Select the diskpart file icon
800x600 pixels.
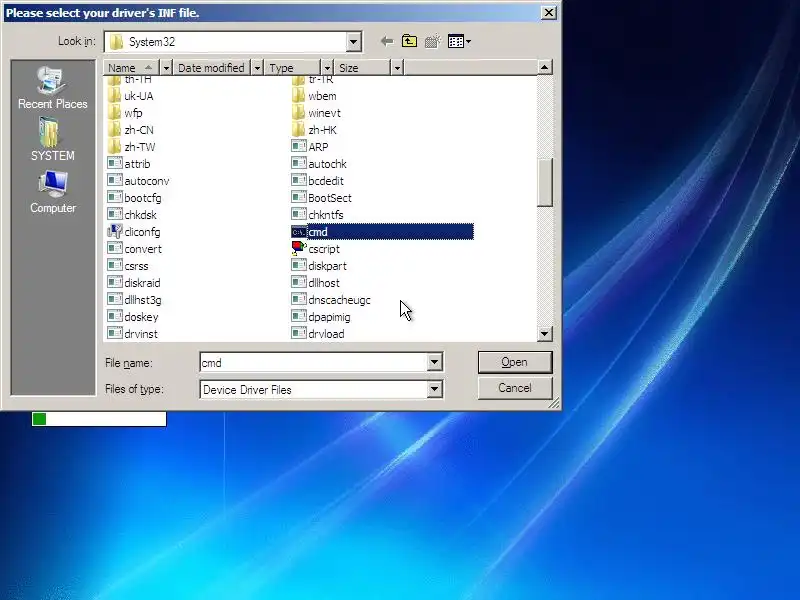coord(298,266)
